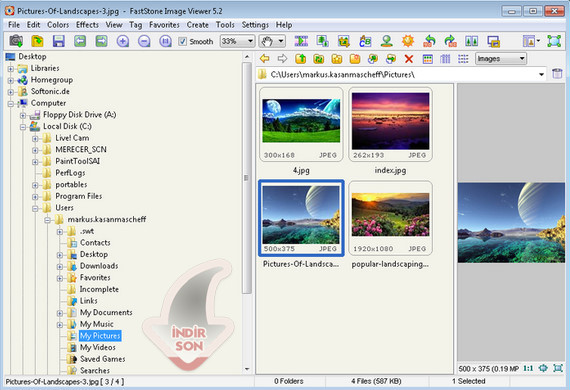Click the folder tree vertical scrollbar
The image size is (570, 390).
247,178
